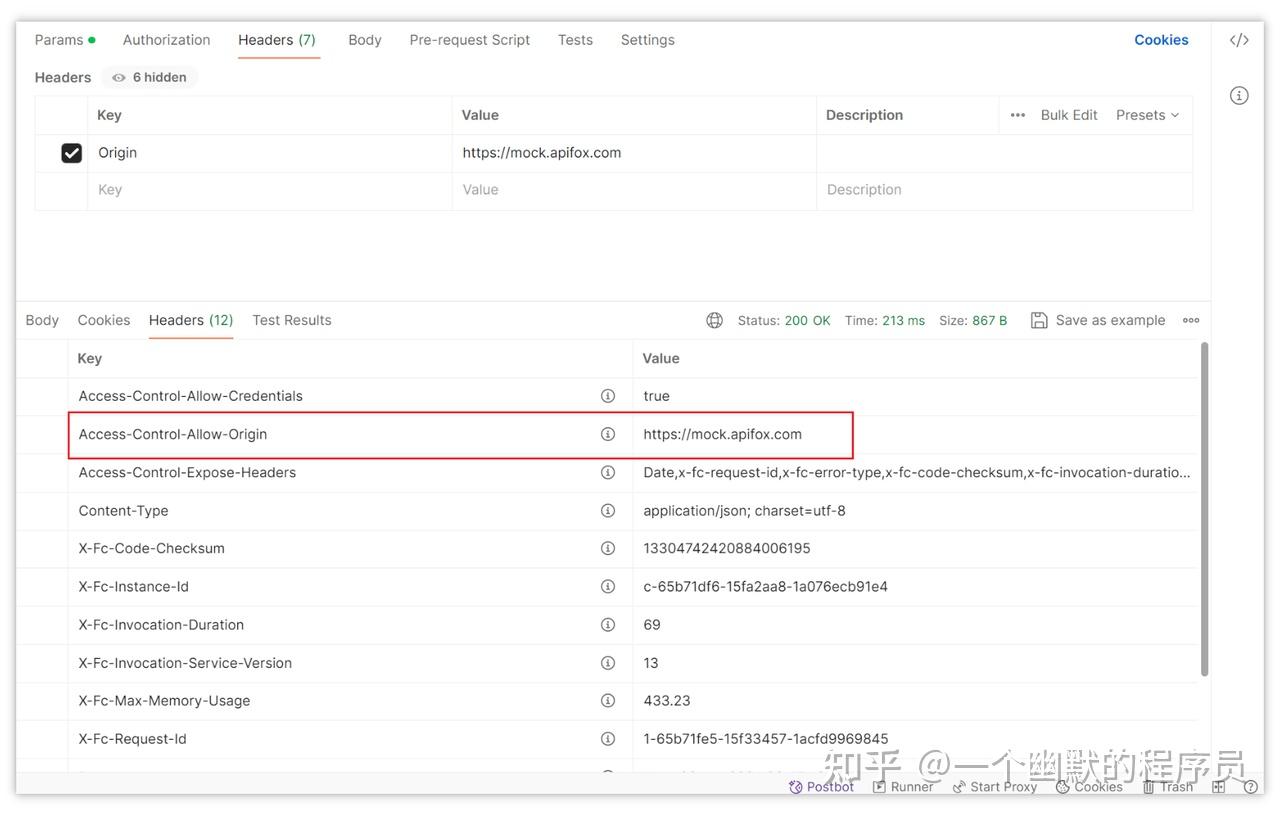Click the response headers vertical scrollbar
The width and height of the screenshot is (1280, 817).
[1204, 508]
